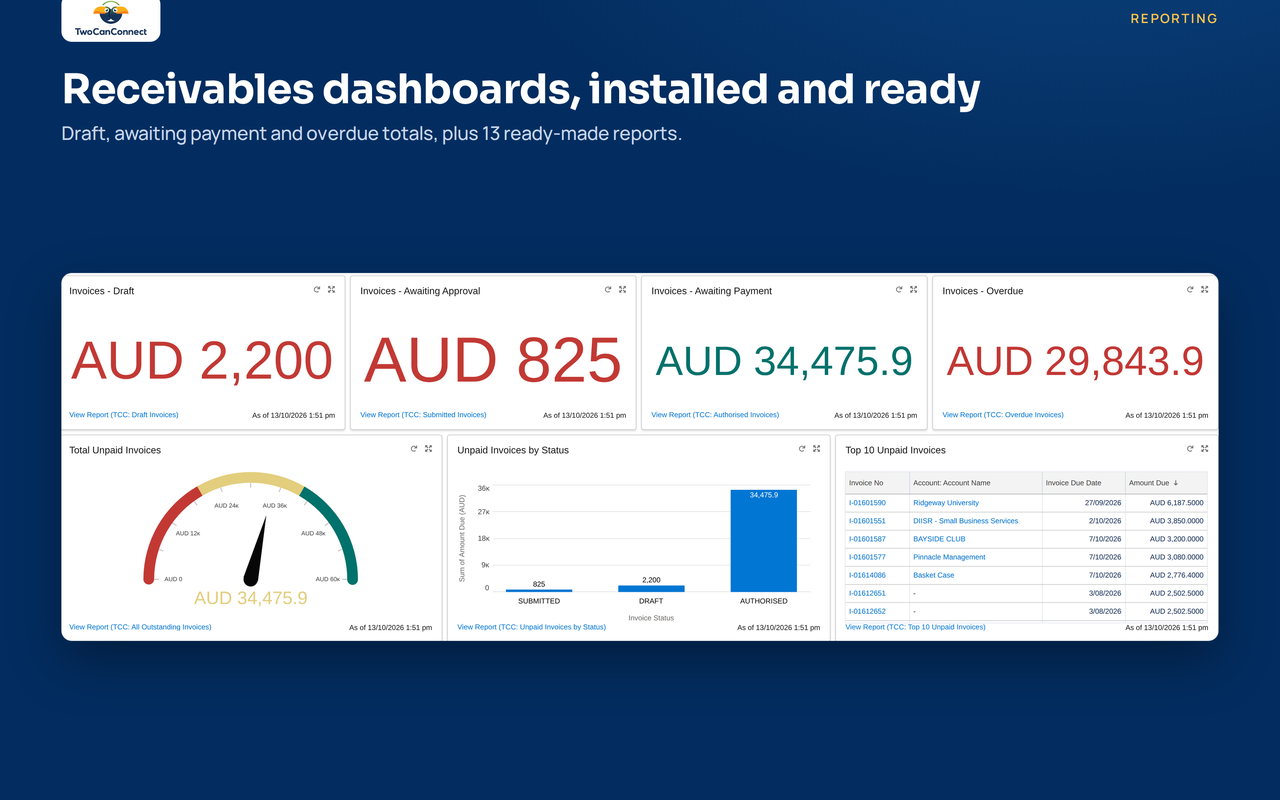
Task: Open View Report (TCC: Draft Invoices)
Action: [124, 414]
